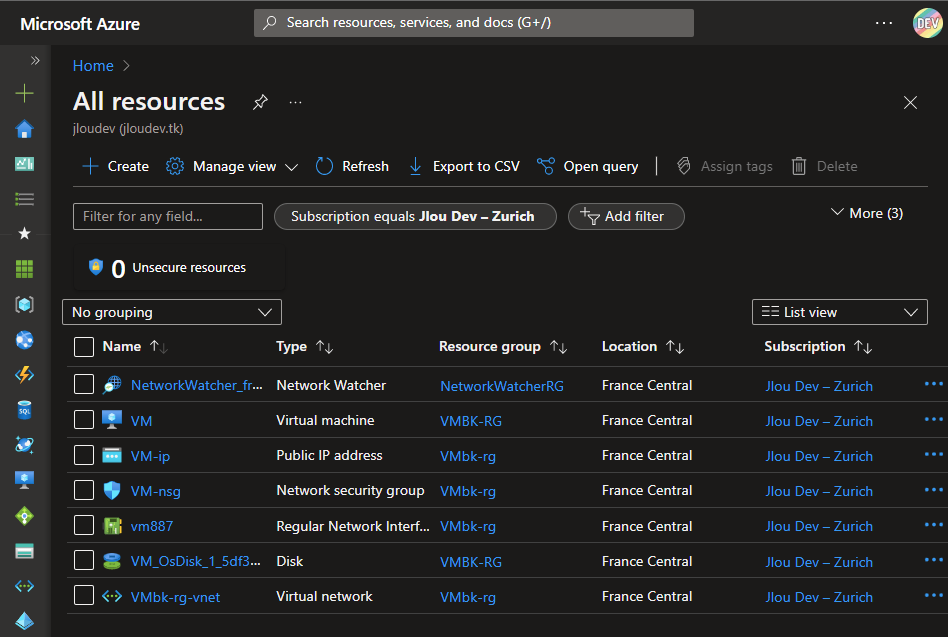Check the VM-nsg row checkbox
948x637 pixels.
(84, 490)
